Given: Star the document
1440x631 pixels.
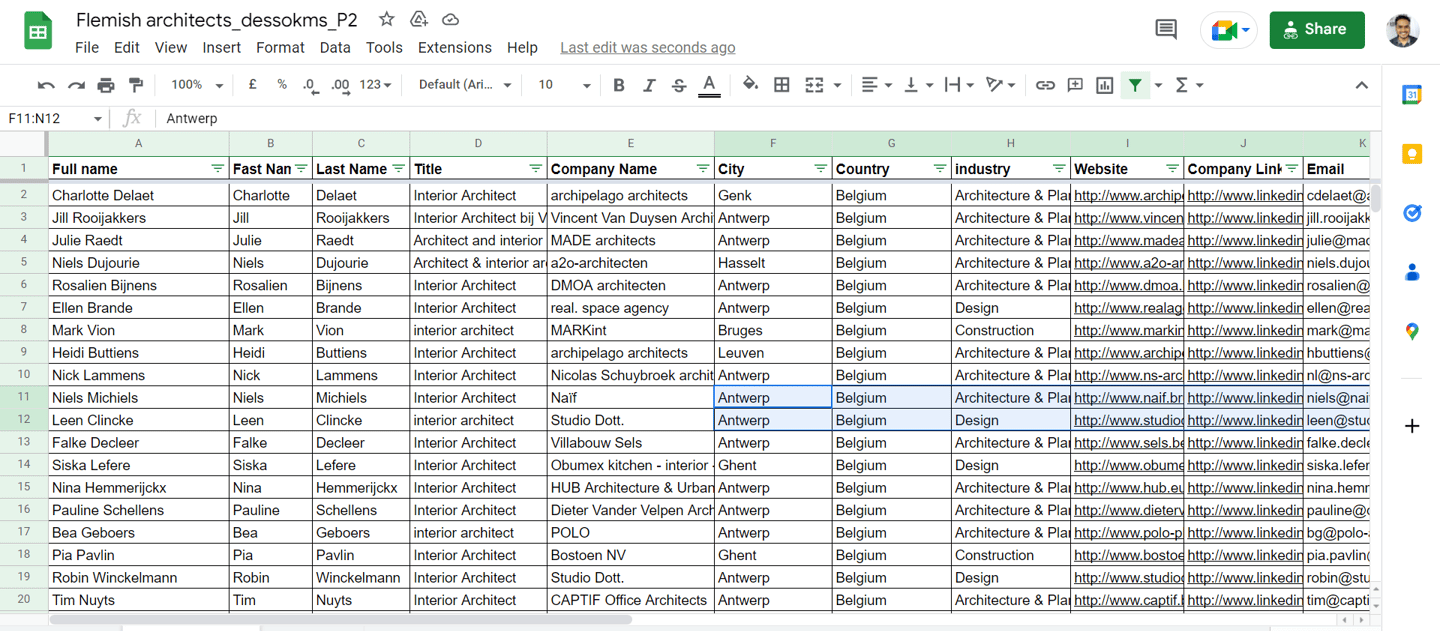Looking at the screenshot, I should pyautogui.click(x=386, y=20).
